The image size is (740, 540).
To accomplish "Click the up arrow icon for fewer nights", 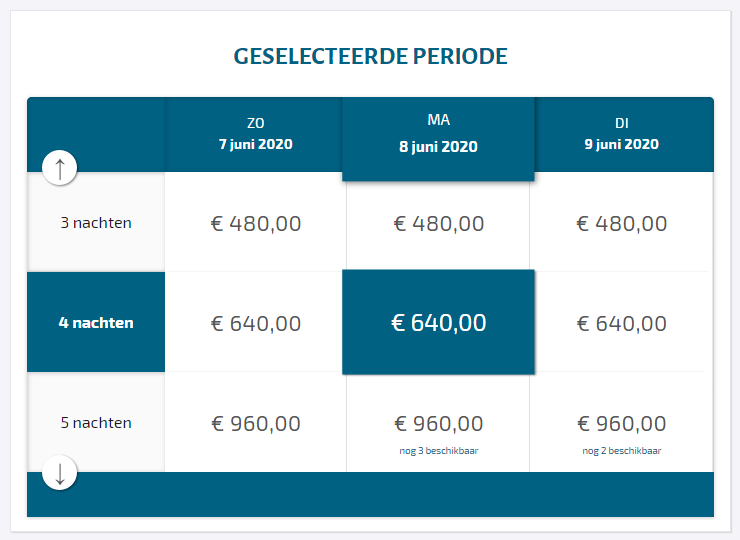I will pos(59,168).
